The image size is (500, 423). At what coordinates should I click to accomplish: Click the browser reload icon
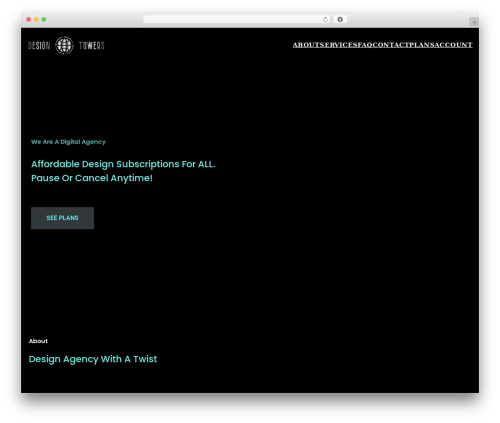coord(325,19)
